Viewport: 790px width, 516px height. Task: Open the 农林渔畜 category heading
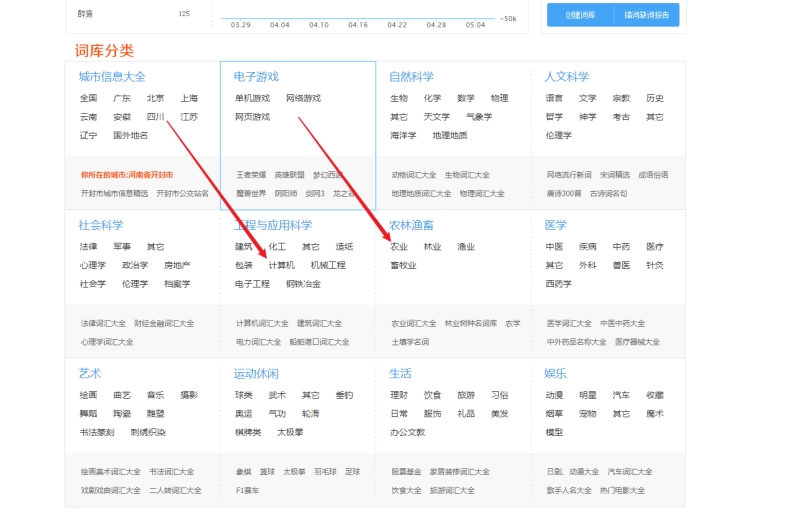(x=411, y=225)
